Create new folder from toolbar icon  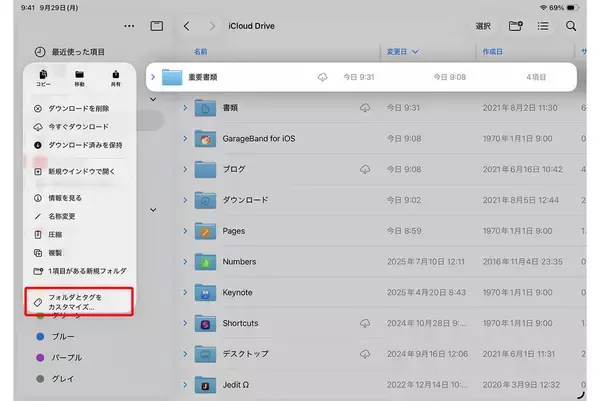point(515,26)
